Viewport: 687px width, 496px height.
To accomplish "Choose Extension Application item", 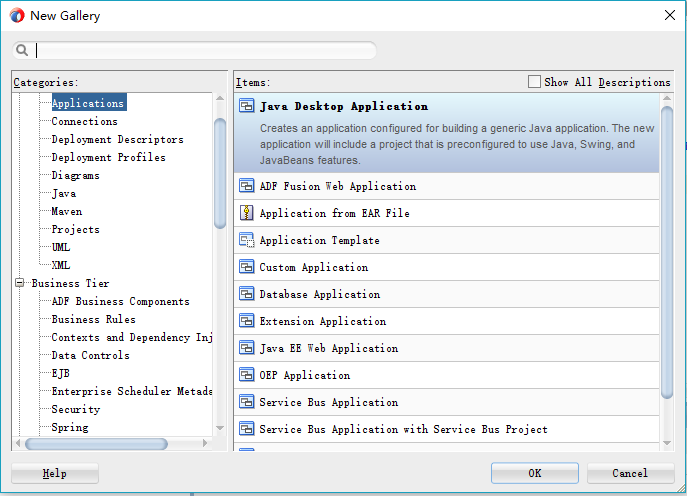I will [x=446, y=321].
